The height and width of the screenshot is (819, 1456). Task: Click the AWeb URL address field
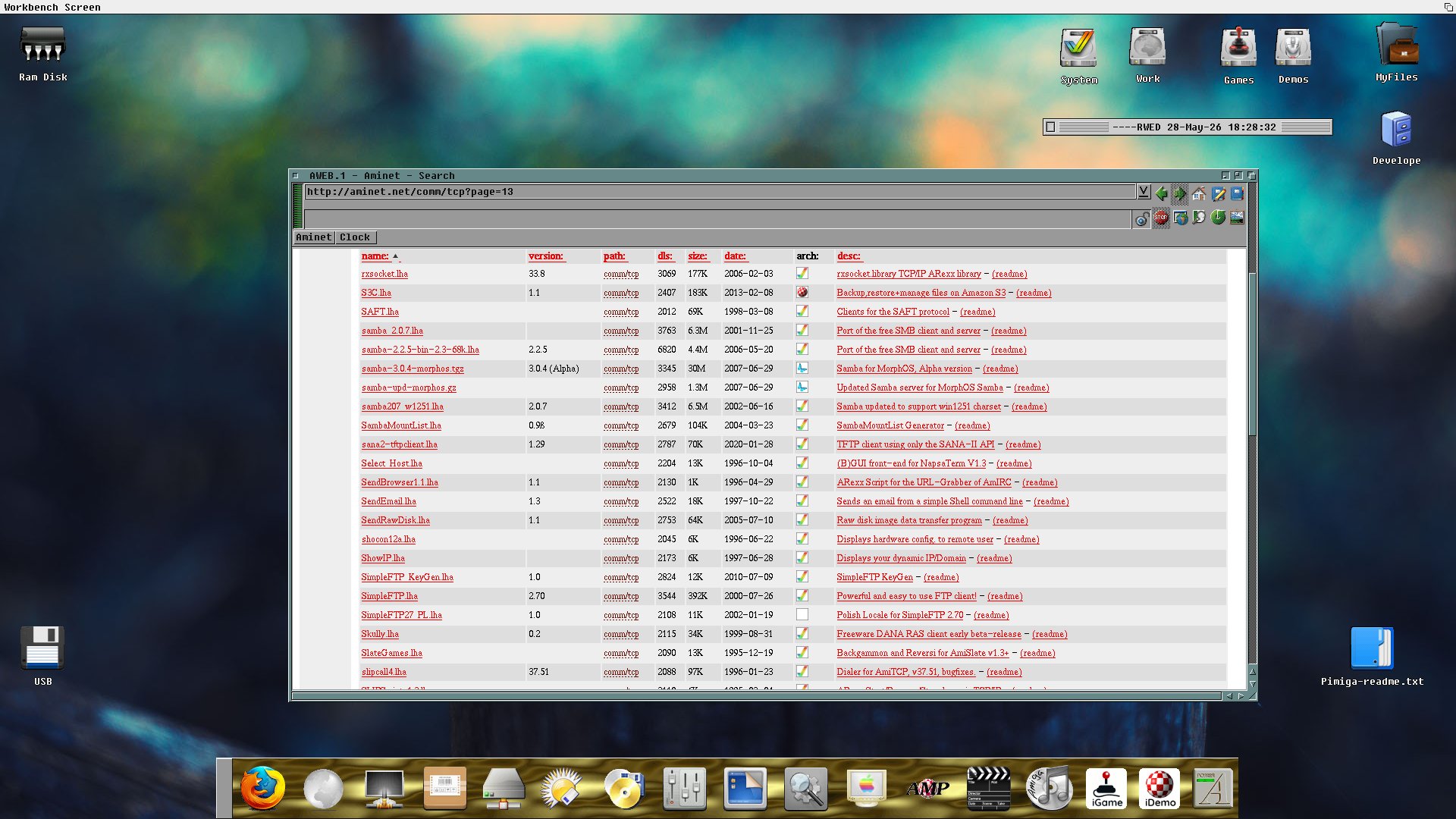[x=720, y=192]
